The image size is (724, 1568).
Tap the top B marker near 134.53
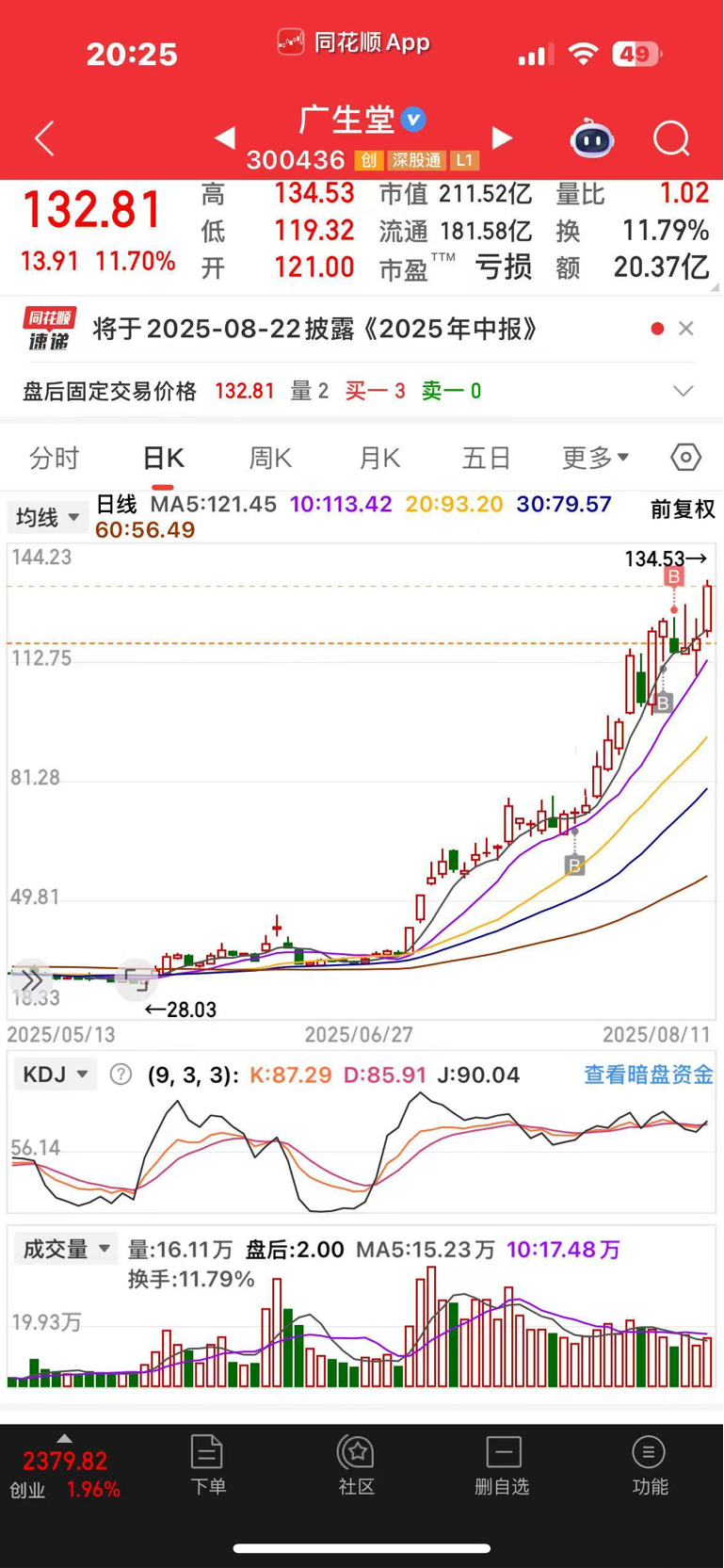point(673,576)
